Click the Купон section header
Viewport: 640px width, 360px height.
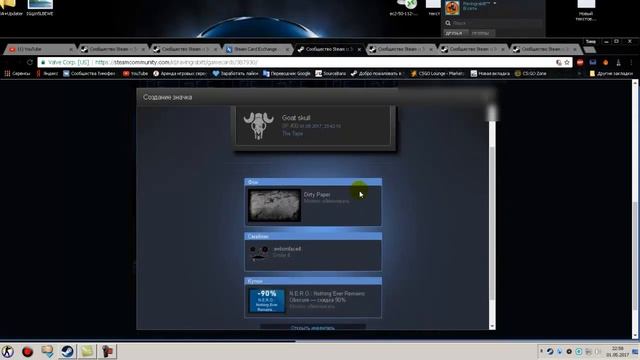(x=313, y=281)
